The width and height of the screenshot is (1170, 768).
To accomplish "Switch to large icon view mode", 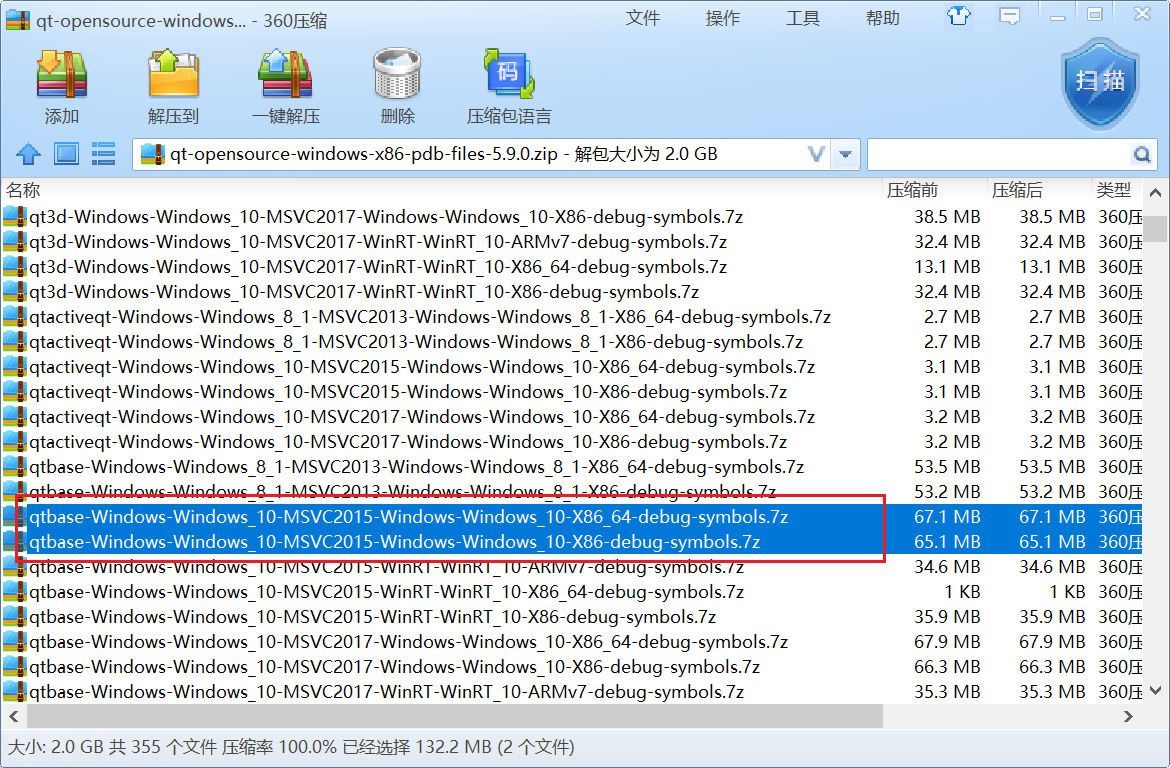I will click(66, 154).
